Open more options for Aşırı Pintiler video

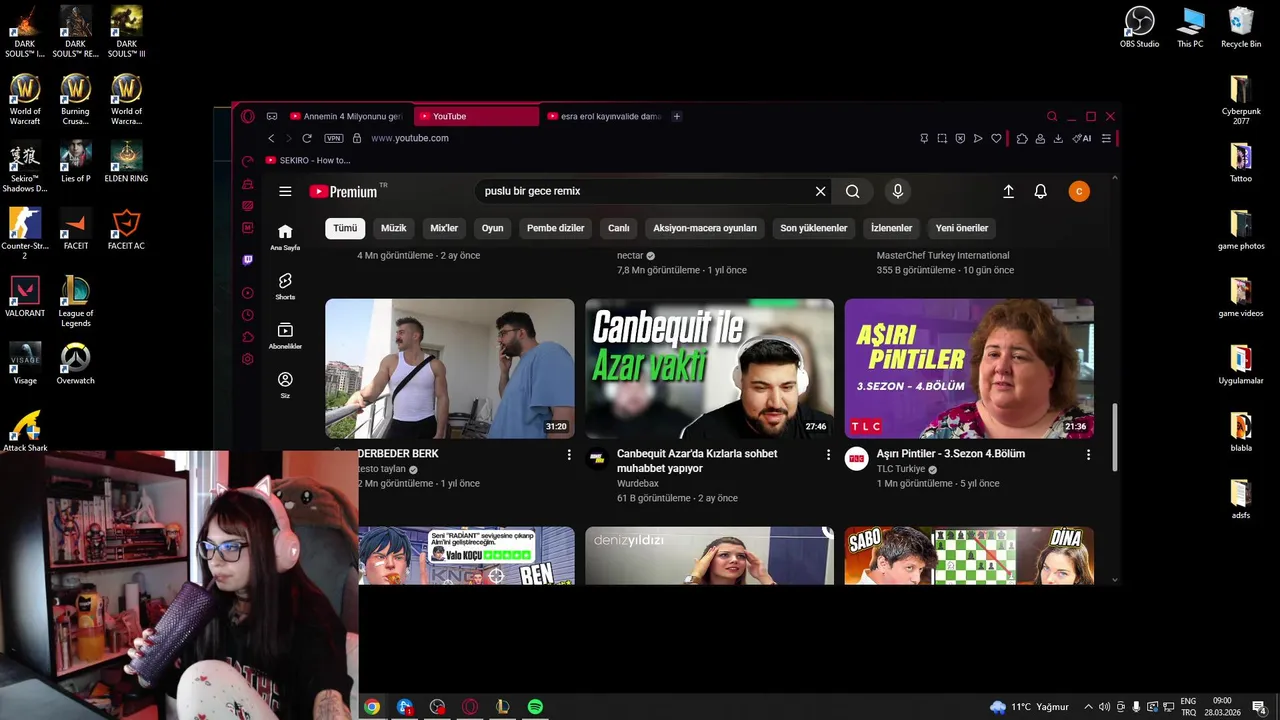1088,454
